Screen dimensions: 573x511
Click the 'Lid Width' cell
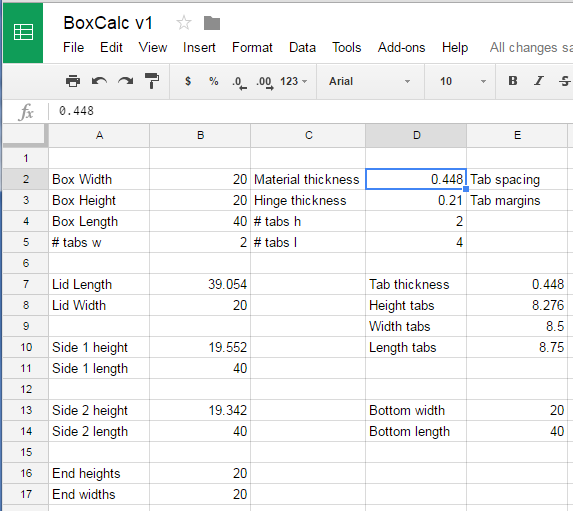99,305
